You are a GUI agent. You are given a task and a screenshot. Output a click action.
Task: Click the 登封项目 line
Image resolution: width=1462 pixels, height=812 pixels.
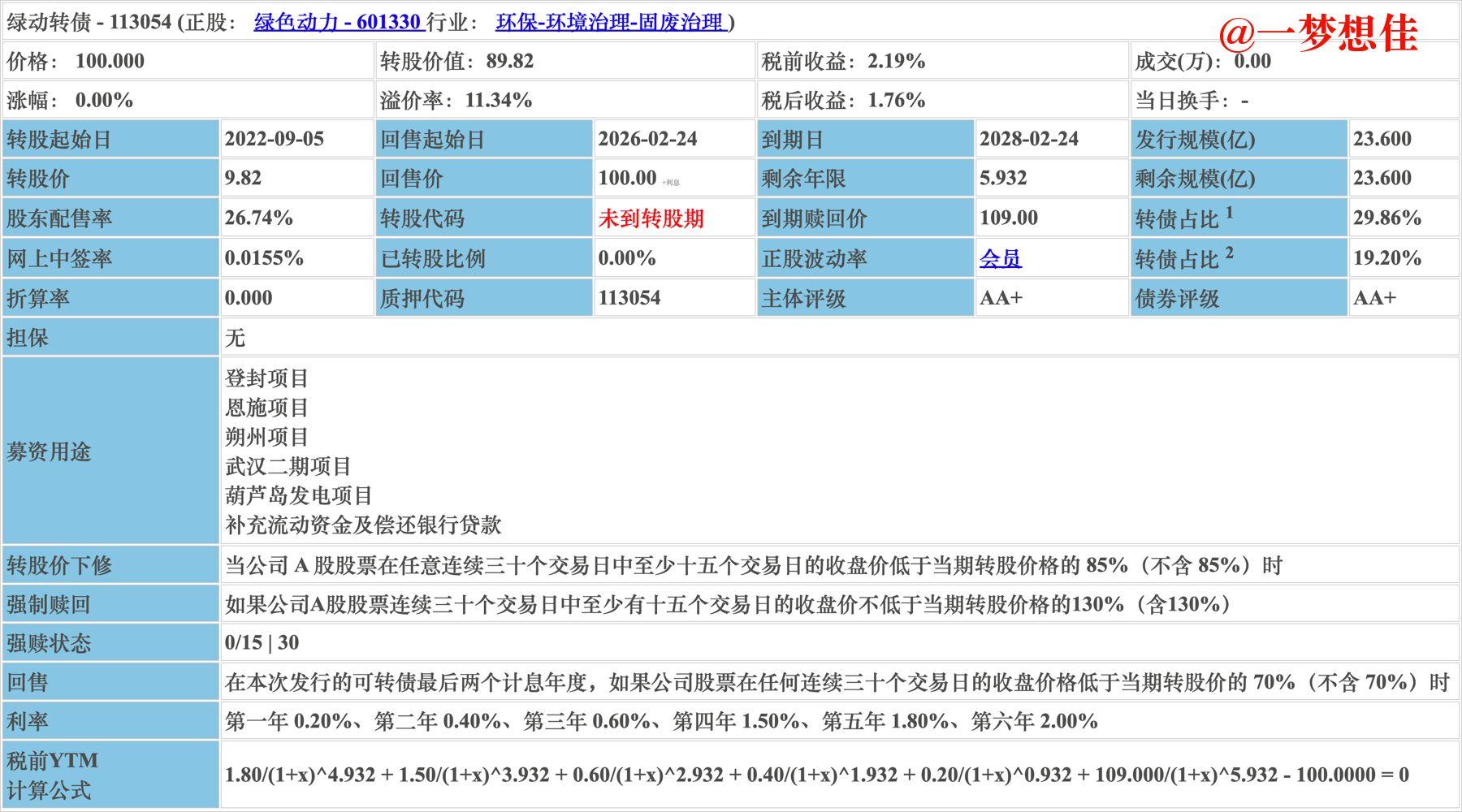(x=266, y=378)
